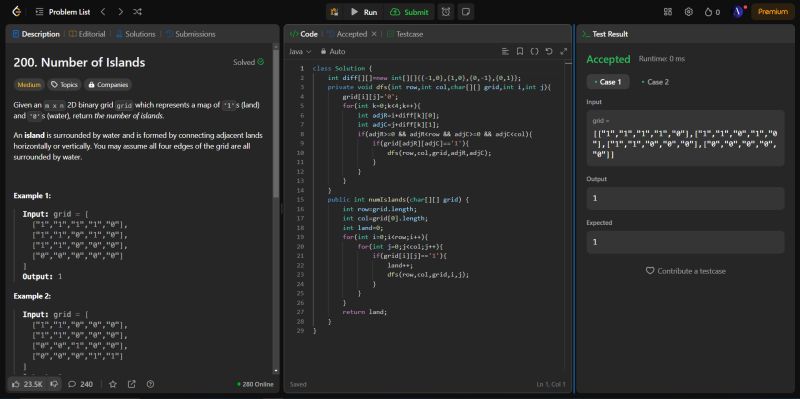800x399 pixels.
Task: Click the problem title 'Number of Islands'
Action: coord(79,62)
